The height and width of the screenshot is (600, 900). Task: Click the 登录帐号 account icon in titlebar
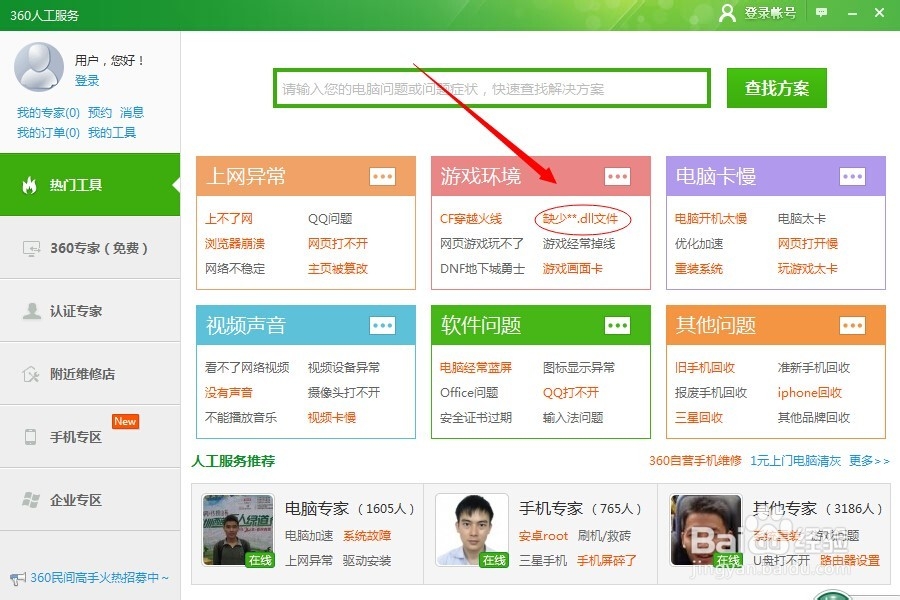(727, 14)
